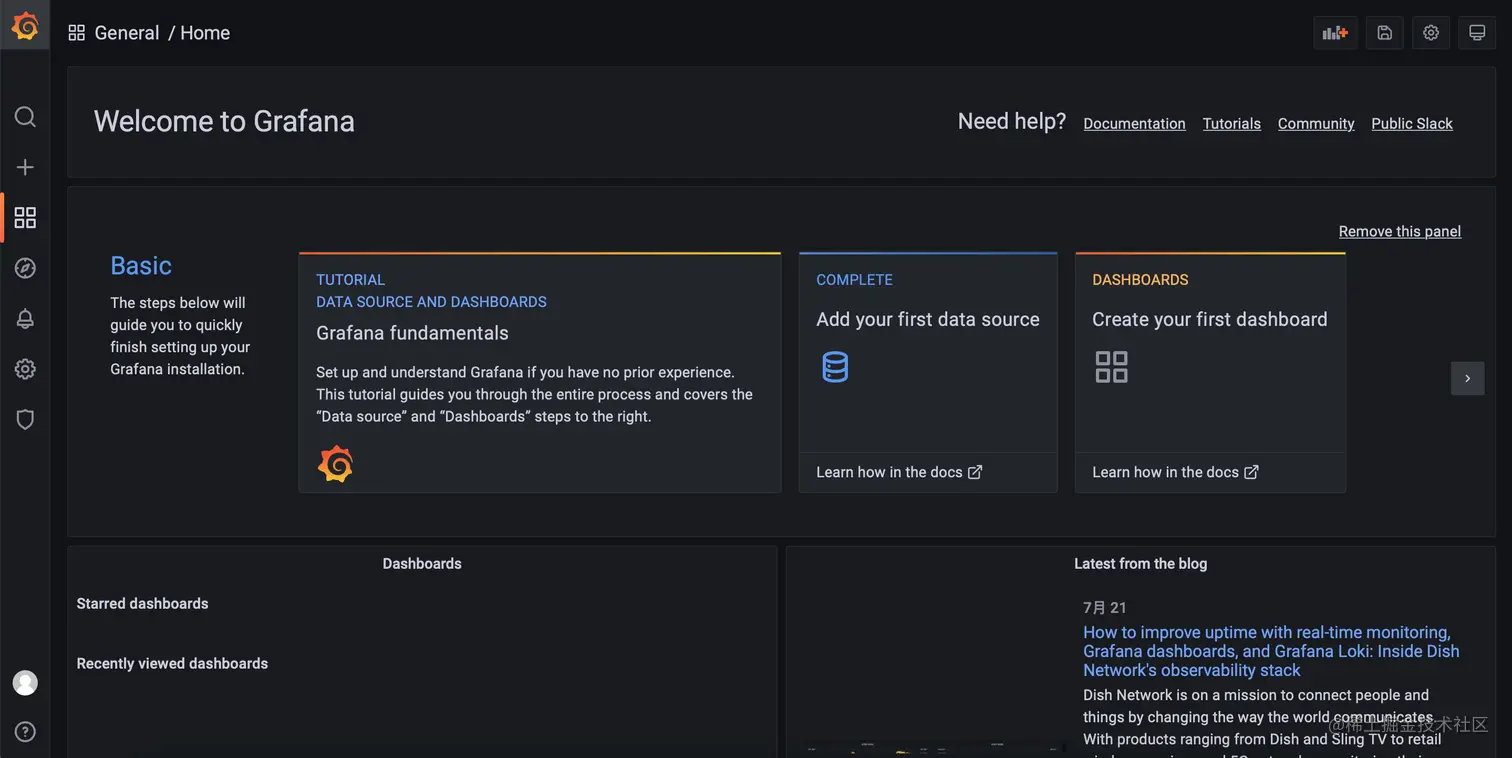Open the Explore compass icon

tap(25, 268)
